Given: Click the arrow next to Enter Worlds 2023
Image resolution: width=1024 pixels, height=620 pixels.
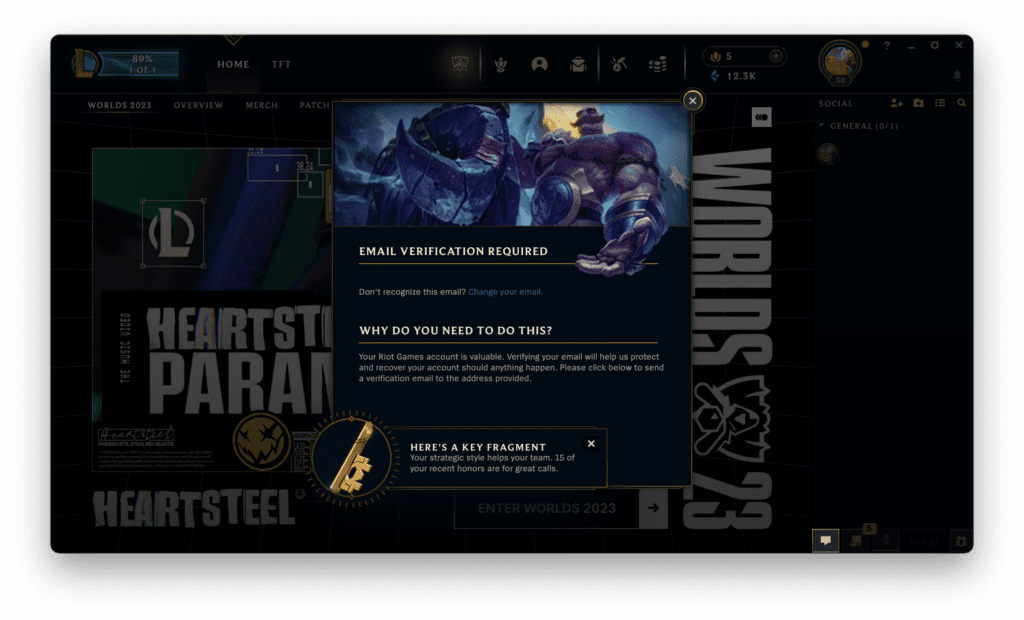Looking at the screenshot, I should (x=654, y=508).
